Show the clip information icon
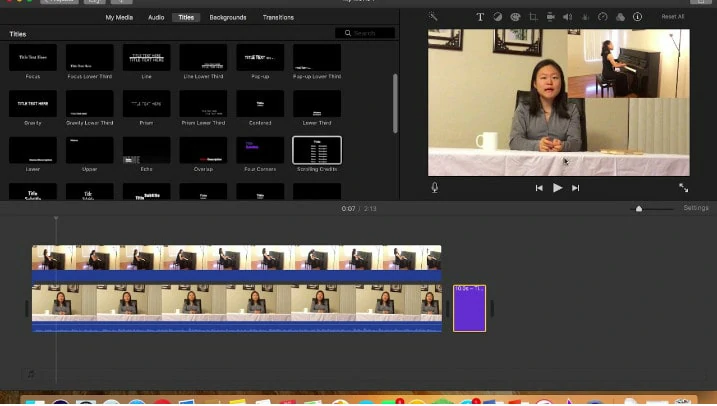This screenshot has width=717, height=406. tap(637, 17)
